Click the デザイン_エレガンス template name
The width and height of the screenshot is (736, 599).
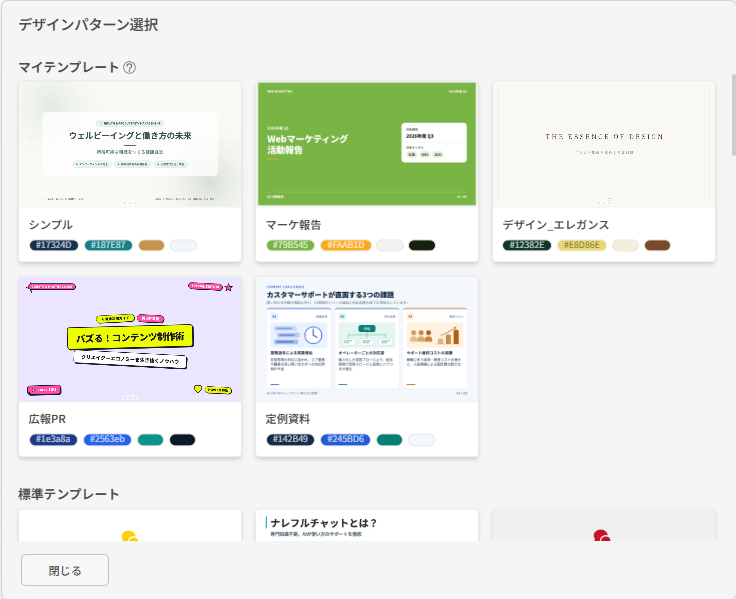tap(556, 225)
